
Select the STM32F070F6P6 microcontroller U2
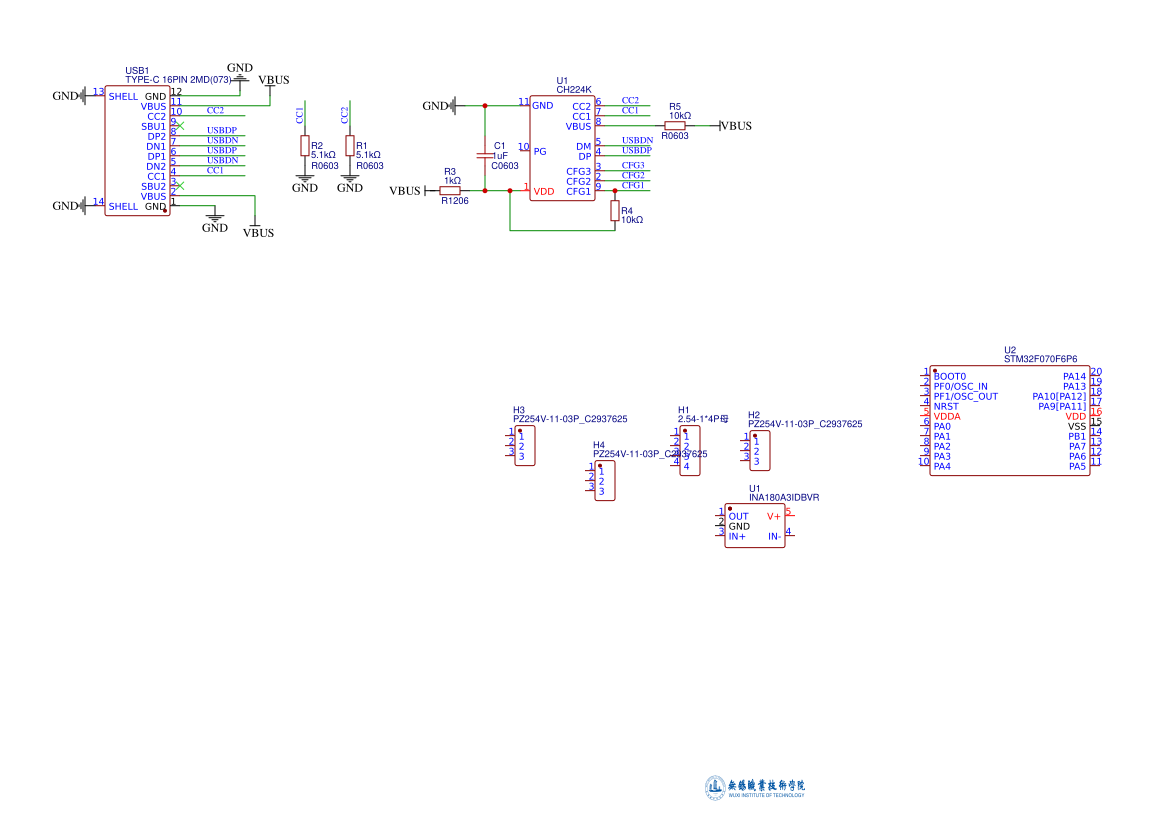click(x=1009, y=421)
